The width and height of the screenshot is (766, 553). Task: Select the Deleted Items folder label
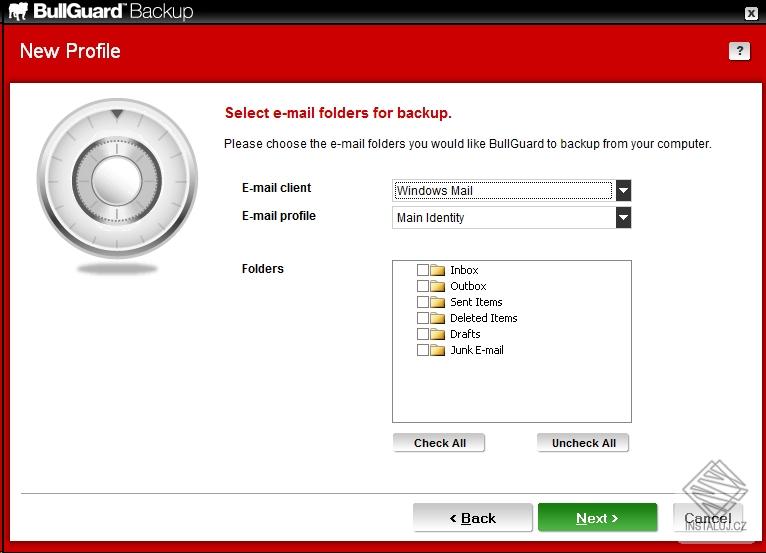click(x=484, y=319)
